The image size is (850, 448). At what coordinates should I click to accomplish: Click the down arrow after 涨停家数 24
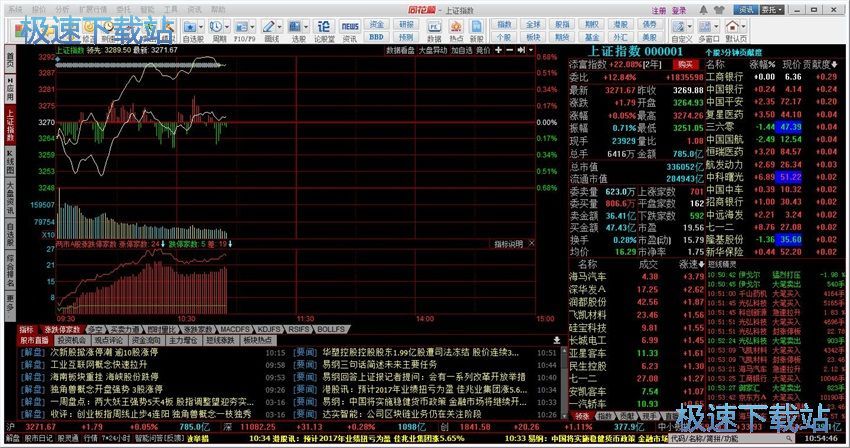pyautogui.click(x=163, y=244)
